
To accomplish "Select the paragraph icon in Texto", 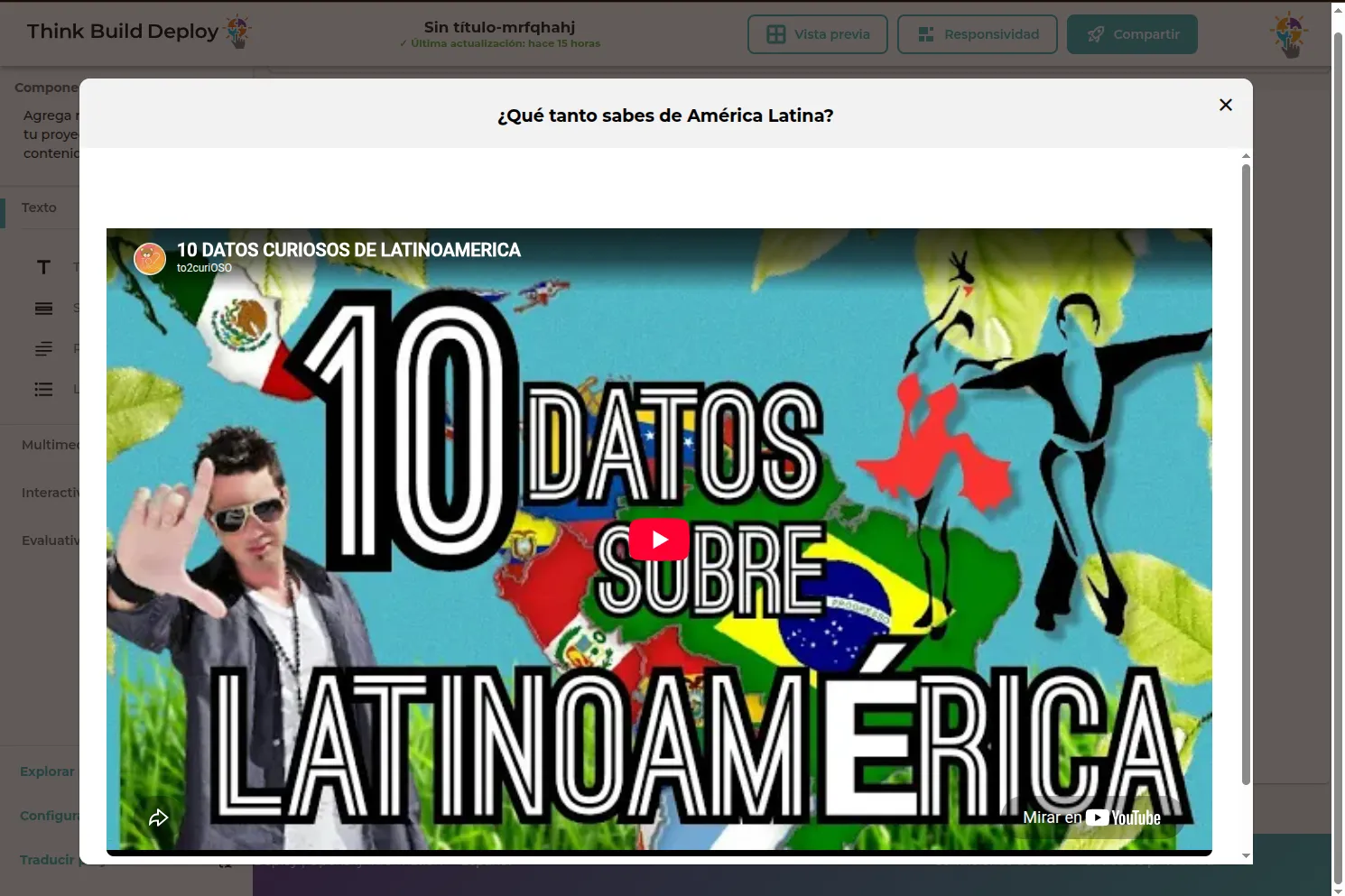I will pyautogui.click(x=43, y=349).
